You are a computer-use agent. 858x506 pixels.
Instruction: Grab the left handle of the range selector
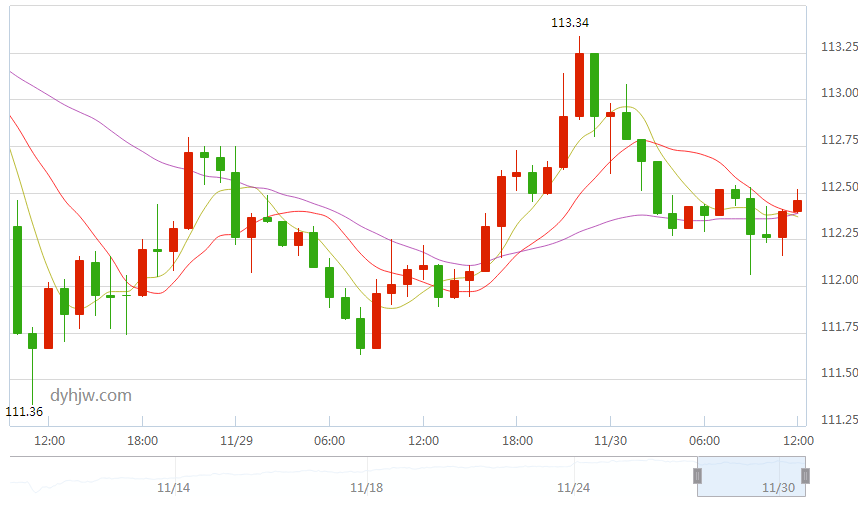698,476
